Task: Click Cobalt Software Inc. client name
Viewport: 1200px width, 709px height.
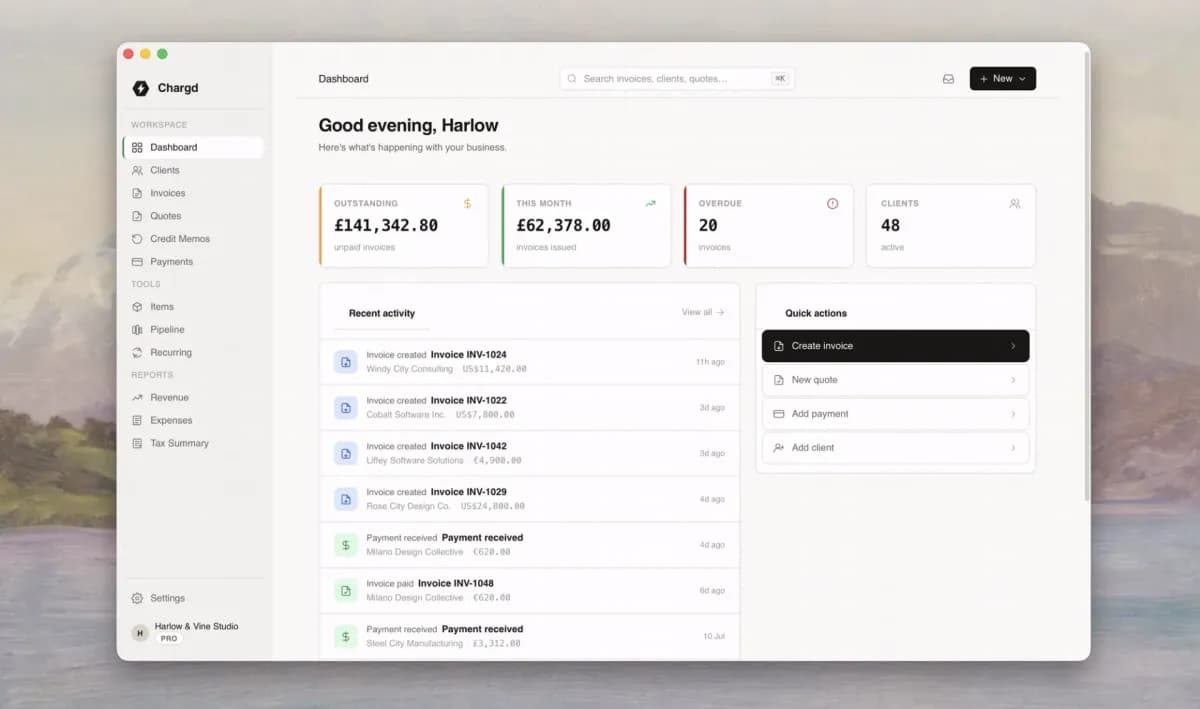Action: click(406, 415)
